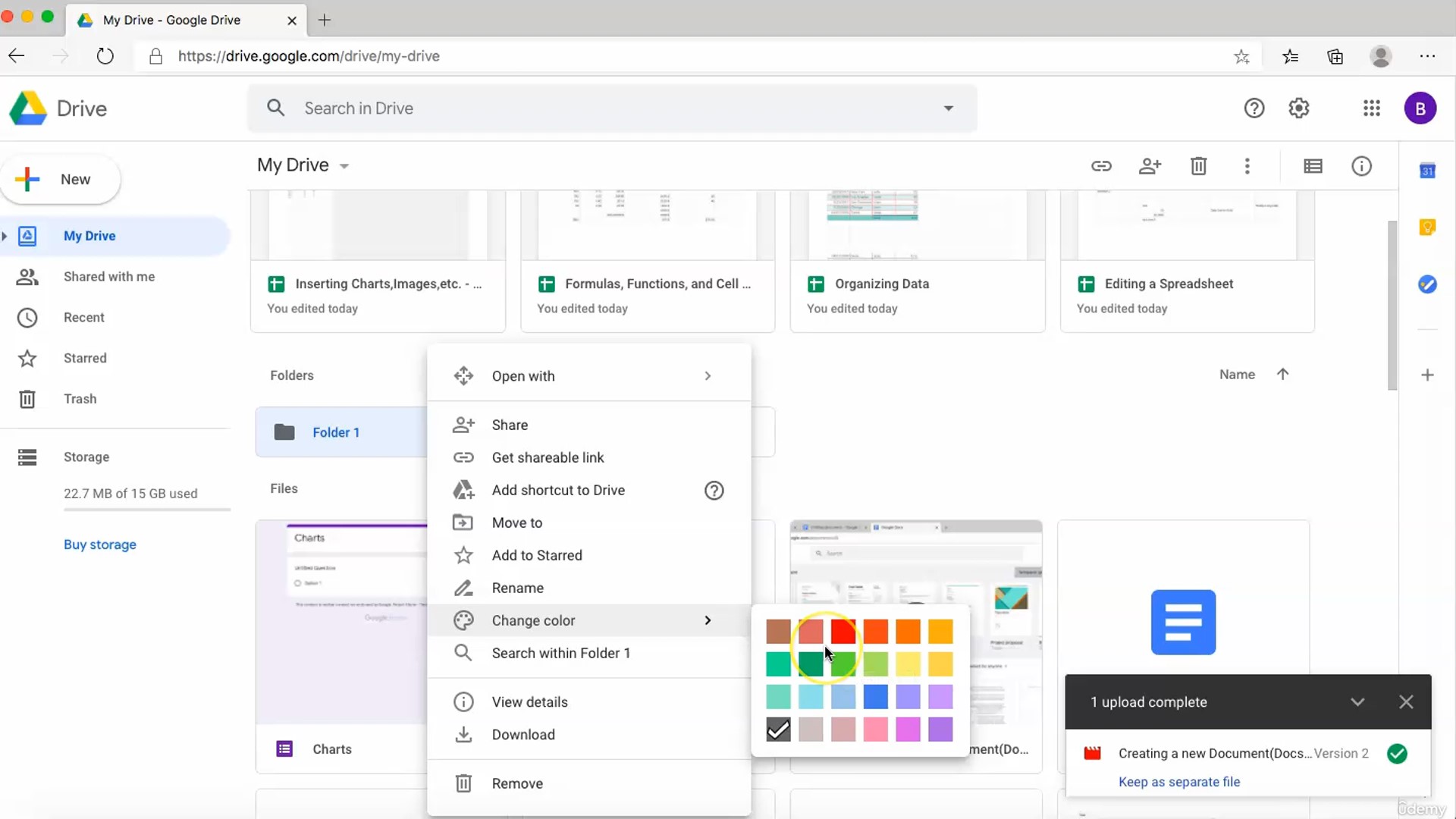Click the get link icon in toolbar
Image resolution: width=1456 pixels, height=819 pixels.
[x=1101, y=166]
